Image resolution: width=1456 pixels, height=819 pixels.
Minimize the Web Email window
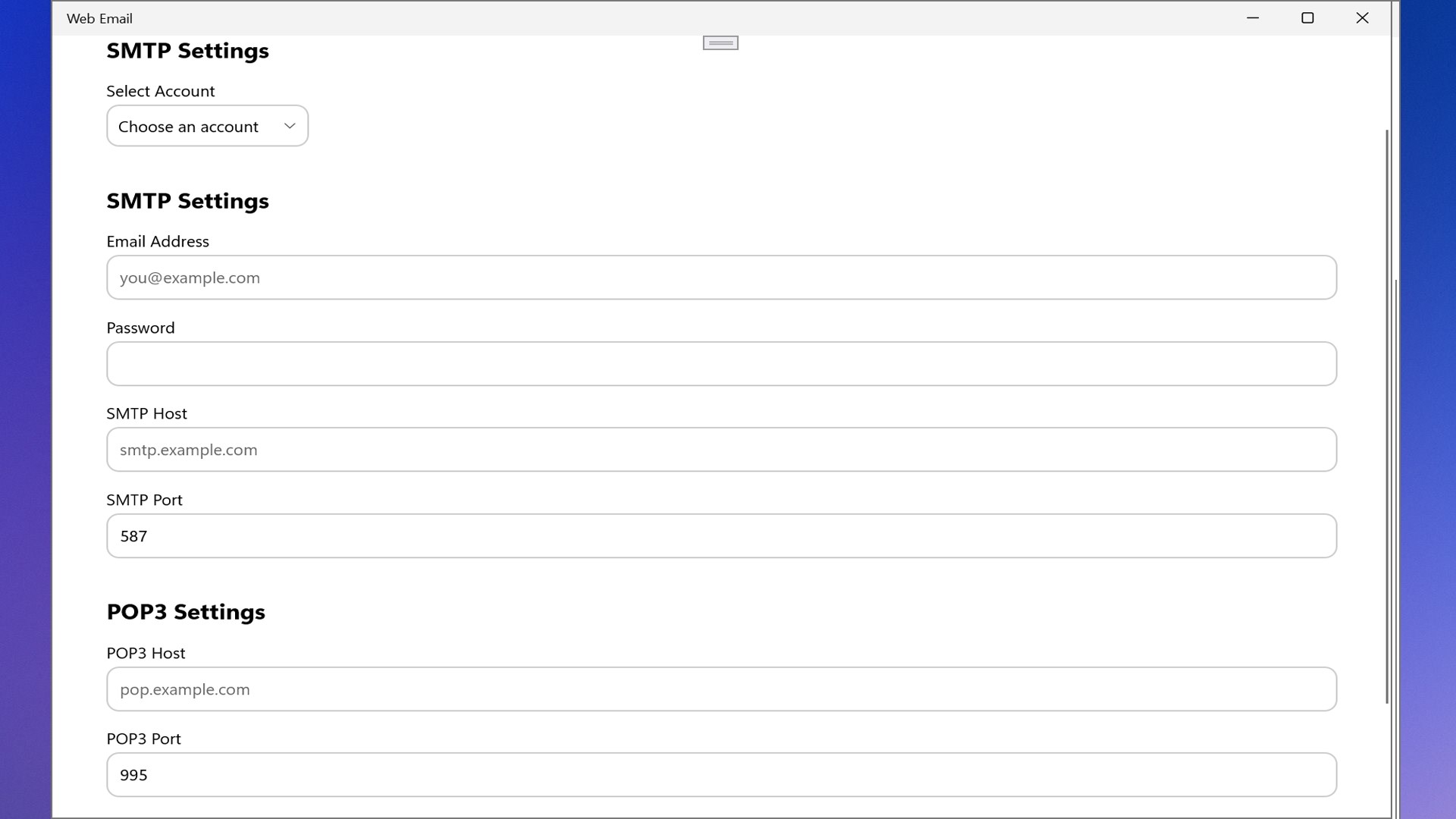point(1253,18)
